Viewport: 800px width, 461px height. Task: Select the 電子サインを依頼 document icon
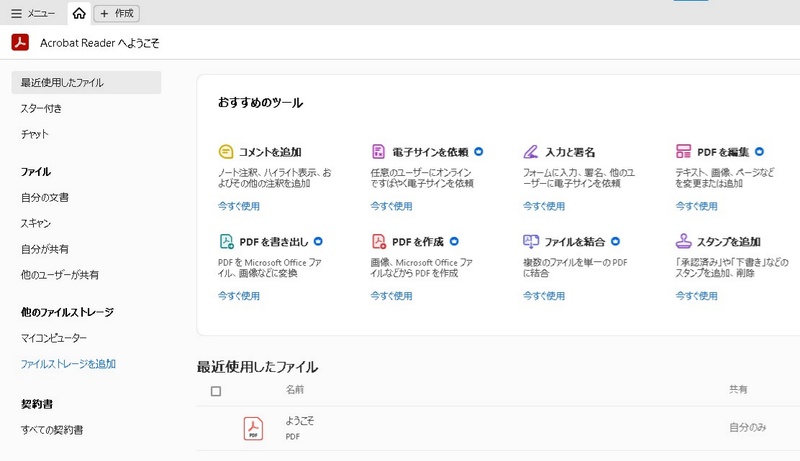(378, 151)
